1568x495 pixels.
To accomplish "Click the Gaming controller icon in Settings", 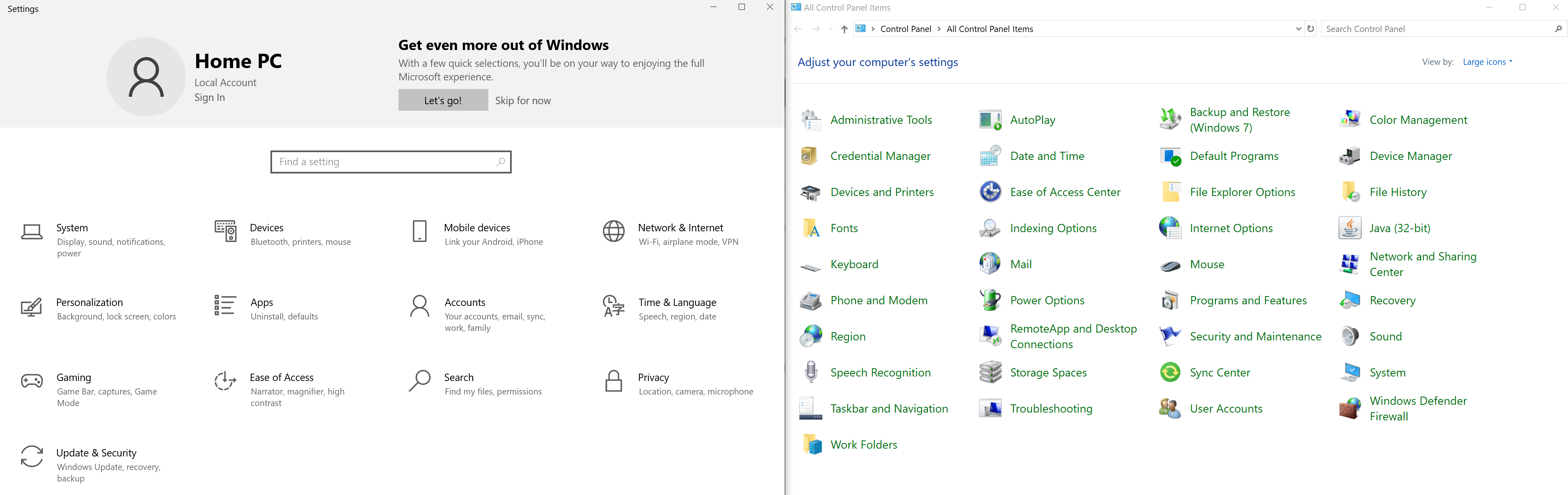I will coord(32,381).
